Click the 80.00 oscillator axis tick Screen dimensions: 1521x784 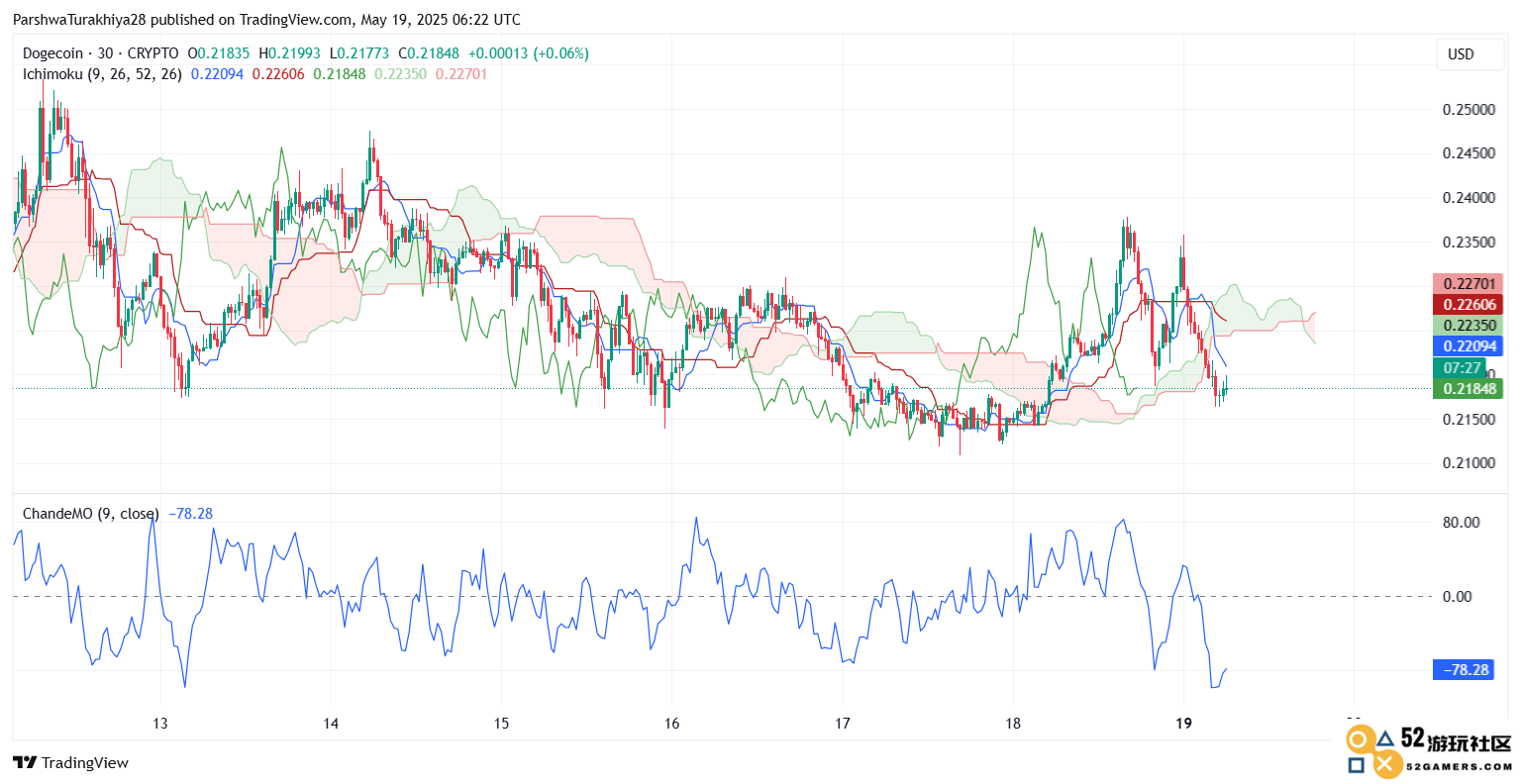tap(1462, 523)
